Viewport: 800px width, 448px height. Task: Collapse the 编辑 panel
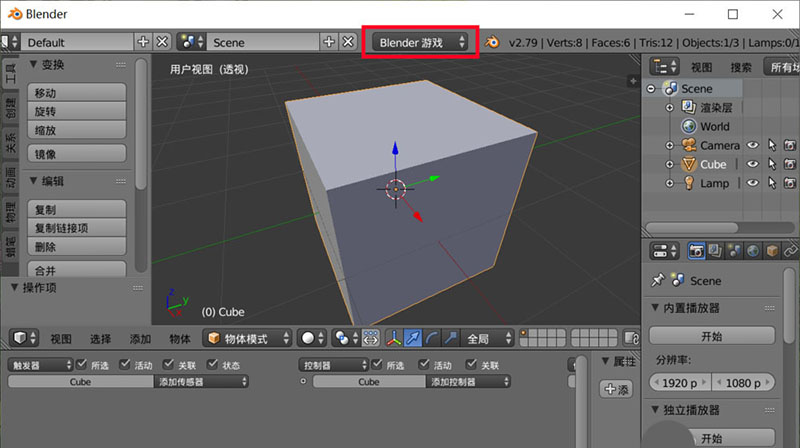tap(34, 181)
